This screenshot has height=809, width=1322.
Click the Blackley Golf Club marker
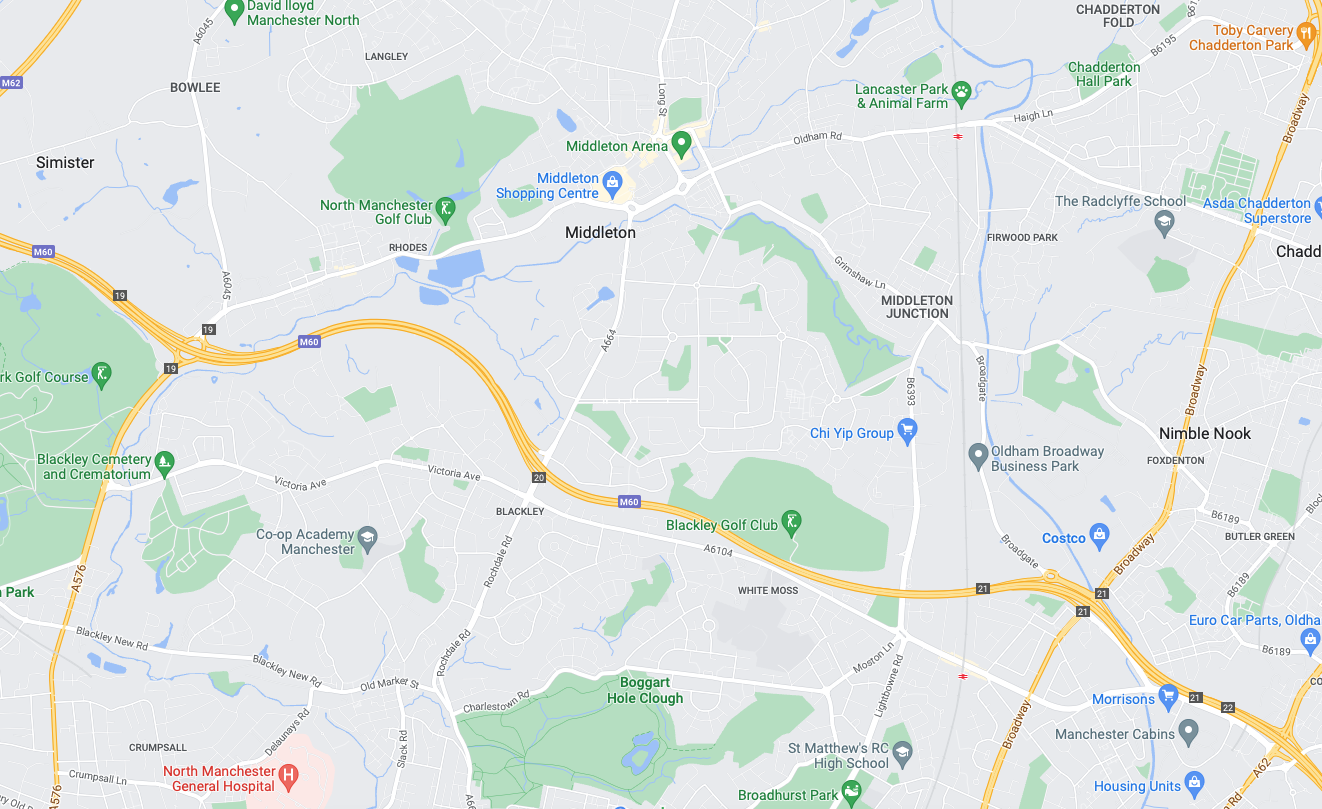[x=792, y=521]
